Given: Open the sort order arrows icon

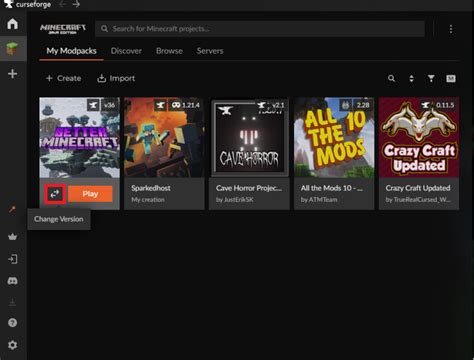Looking at the screenshot, I should [411, 78].
